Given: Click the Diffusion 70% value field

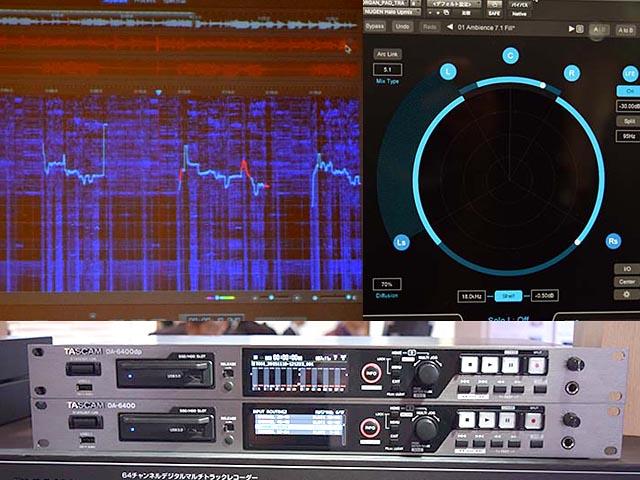Looking at the screenshot, I should pos(387,284).
